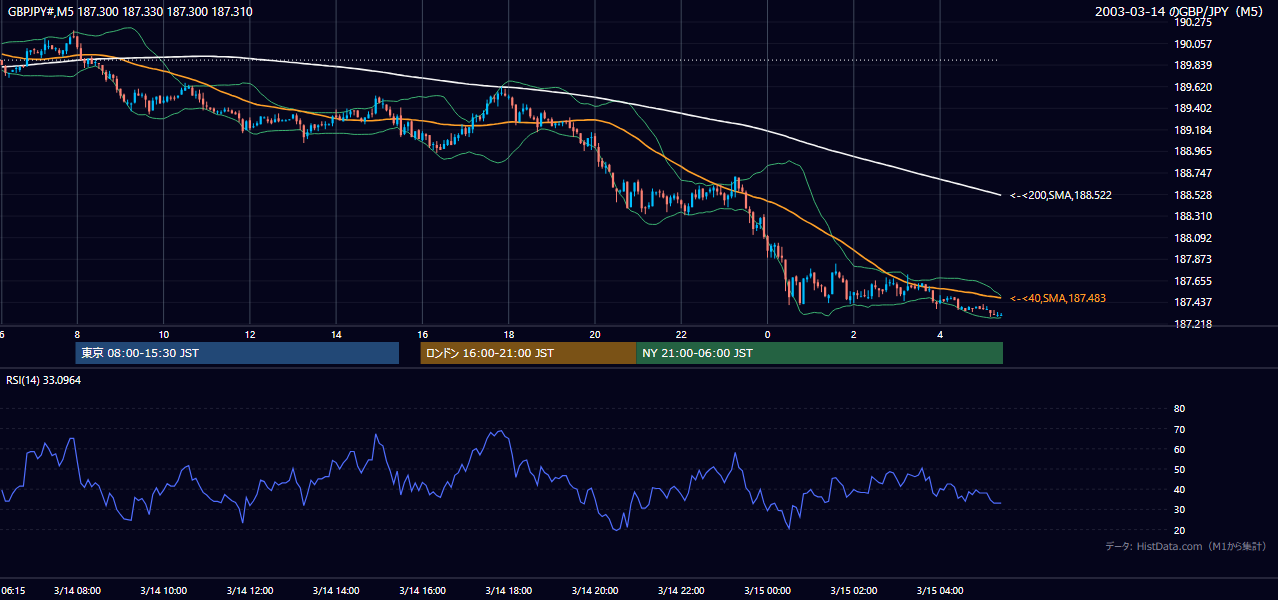The image size is (1278, 600).
Task: Click the 3/14 10:00 date label
Action: [x=163, y=590]
